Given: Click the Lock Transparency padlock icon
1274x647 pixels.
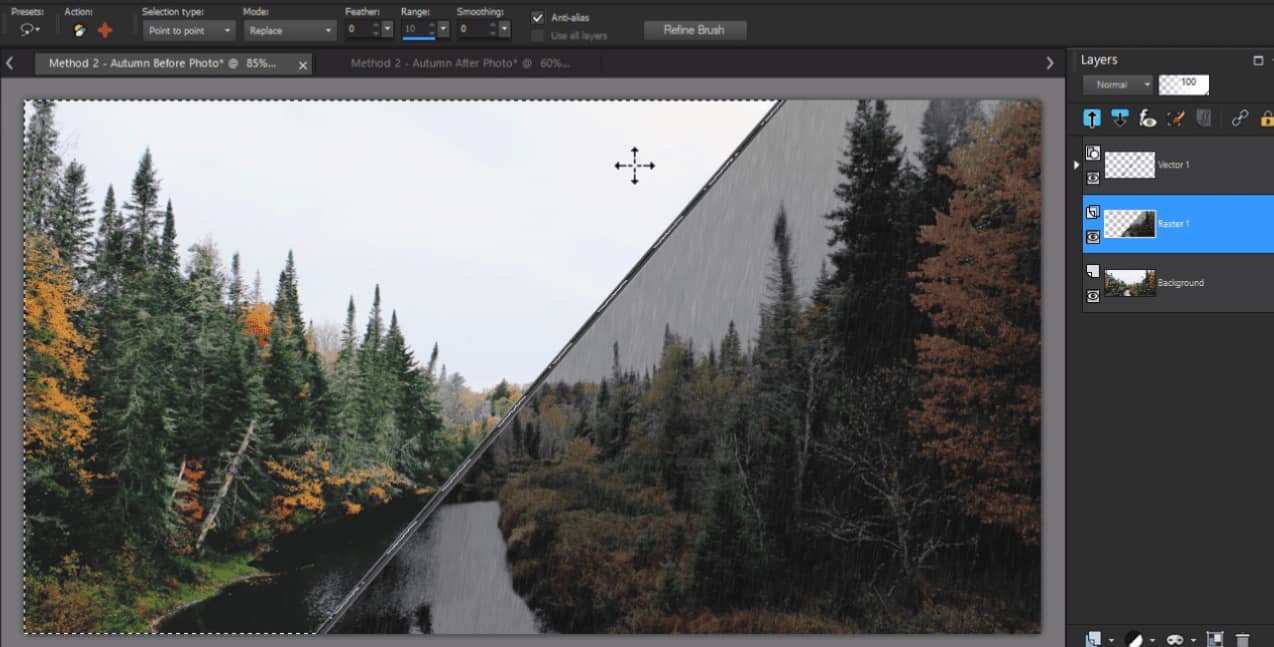Looking at the screenshot, I should point(1266,118).
